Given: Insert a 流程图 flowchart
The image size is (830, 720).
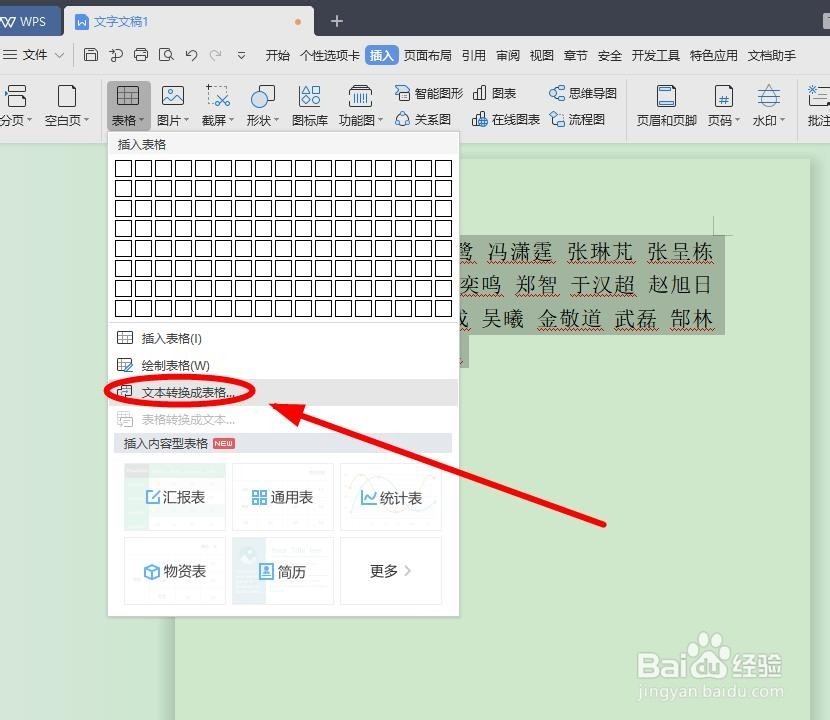Looking at the screenshot, I should coord(577,120).
